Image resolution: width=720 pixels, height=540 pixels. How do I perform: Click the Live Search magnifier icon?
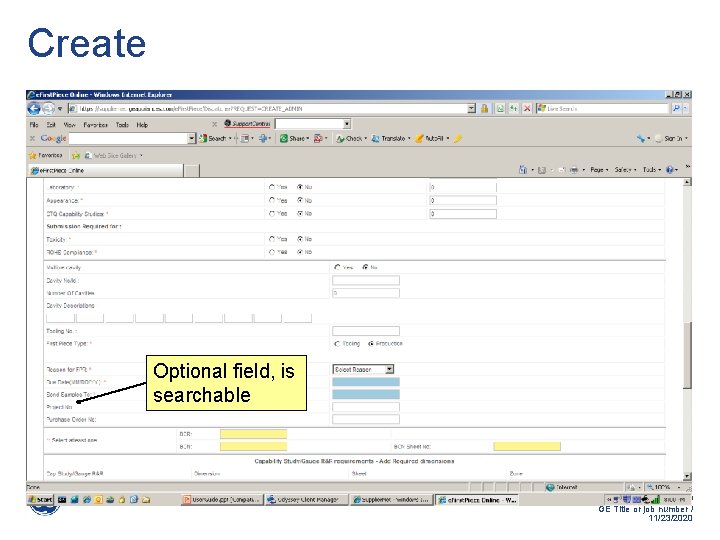676,108
